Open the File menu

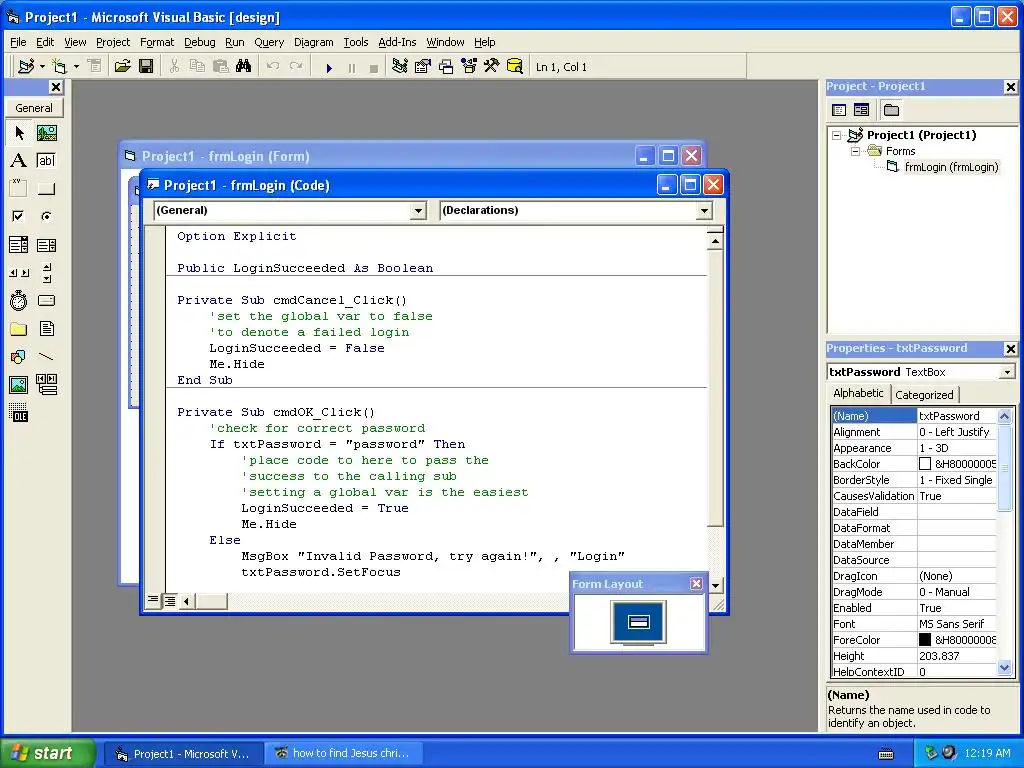tap(18, 42)
